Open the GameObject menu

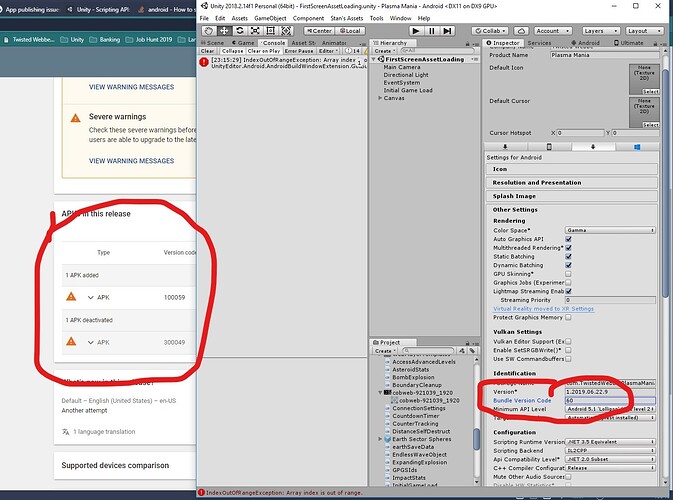coord(270,18)
